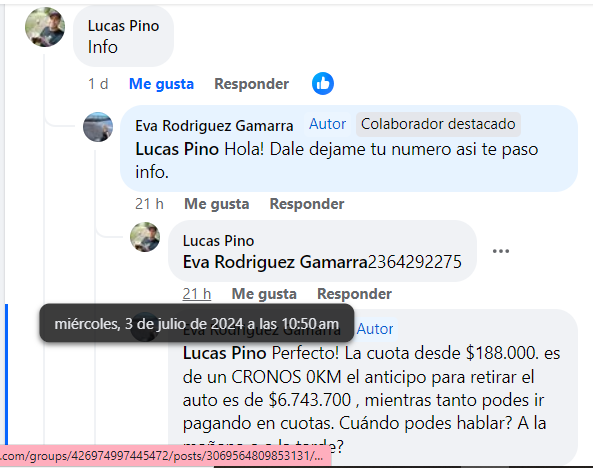Click Responder under the phone number comment

click(x=354, y=294)
